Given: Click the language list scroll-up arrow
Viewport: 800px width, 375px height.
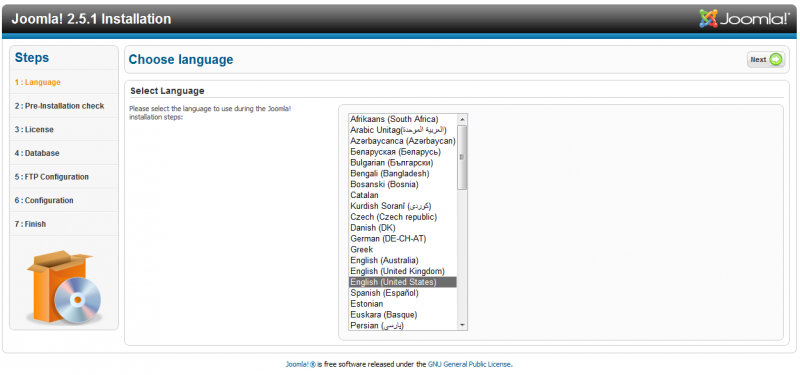Looking at the screenshot, I should (x=462, y=119).
